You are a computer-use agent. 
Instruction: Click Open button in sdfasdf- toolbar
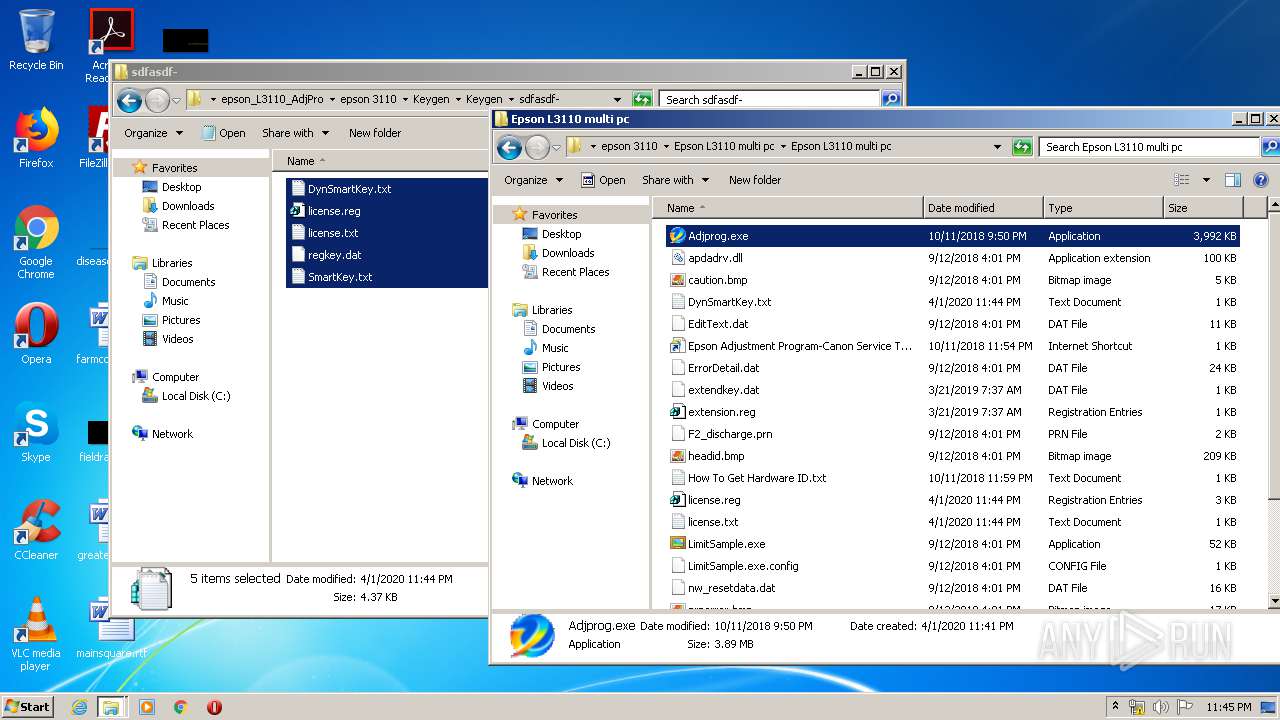[223, 133]
